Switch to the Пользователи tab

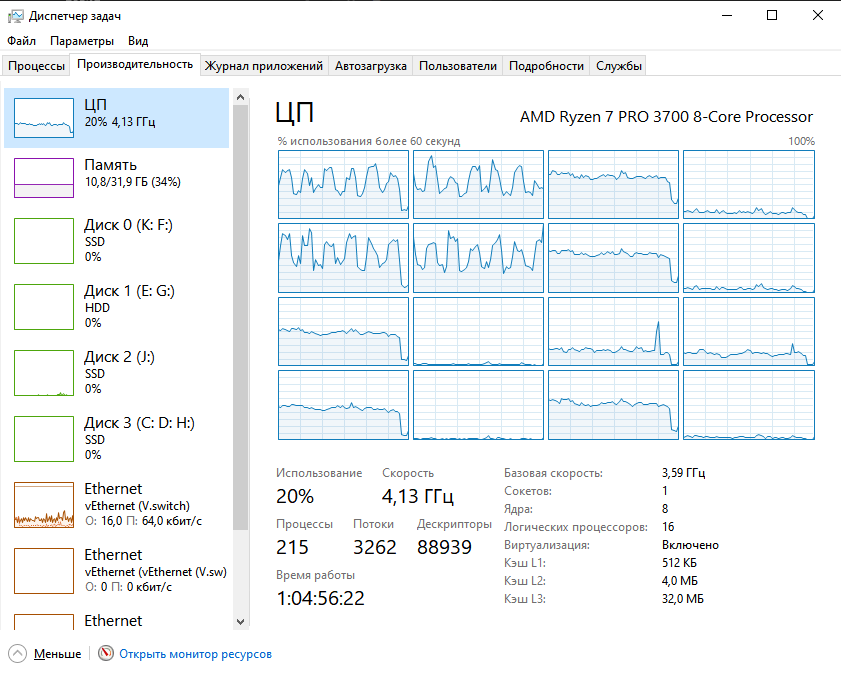[x=458, y=66]
